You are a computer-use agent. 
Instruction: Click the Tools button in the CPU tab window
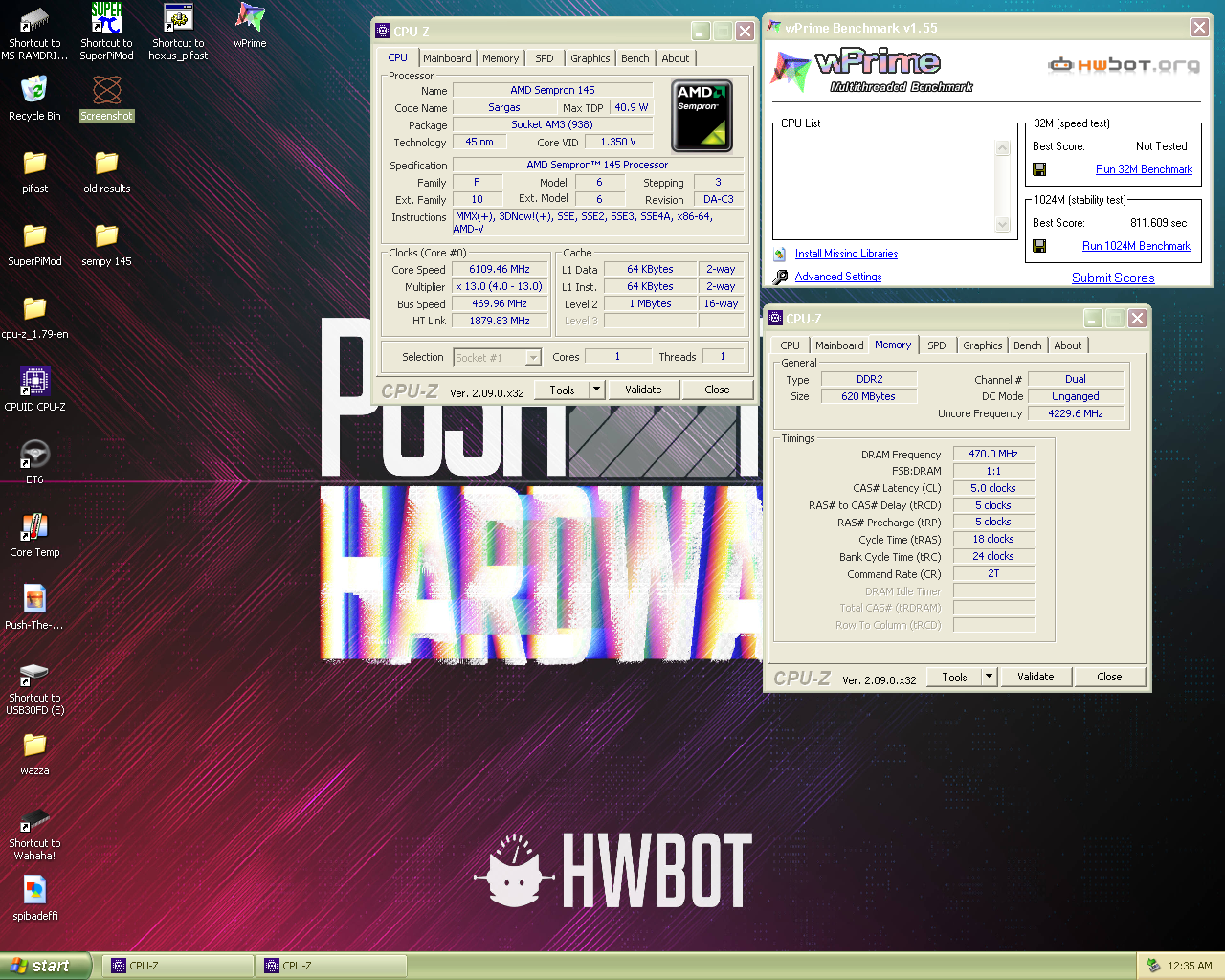[563, 390]
